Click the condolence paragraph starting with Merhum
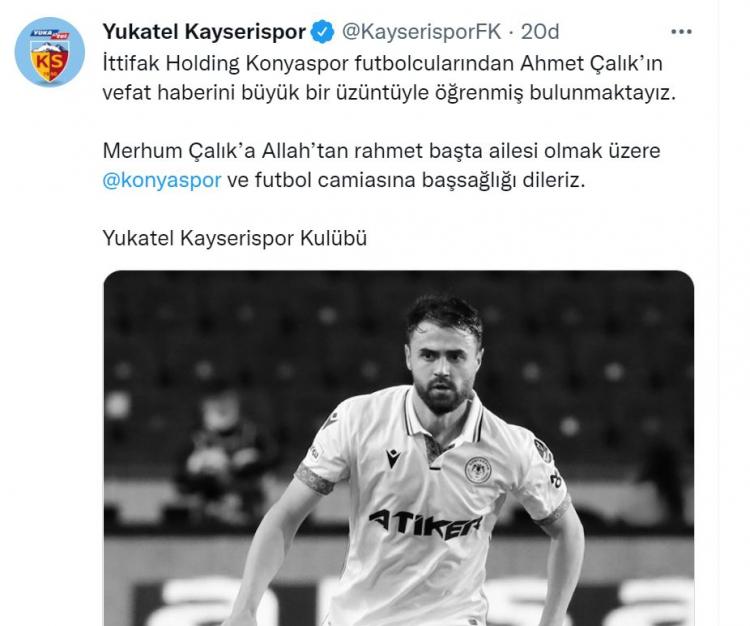The height and width of the screenshot is (626, 750). click(x=381, y=165)
